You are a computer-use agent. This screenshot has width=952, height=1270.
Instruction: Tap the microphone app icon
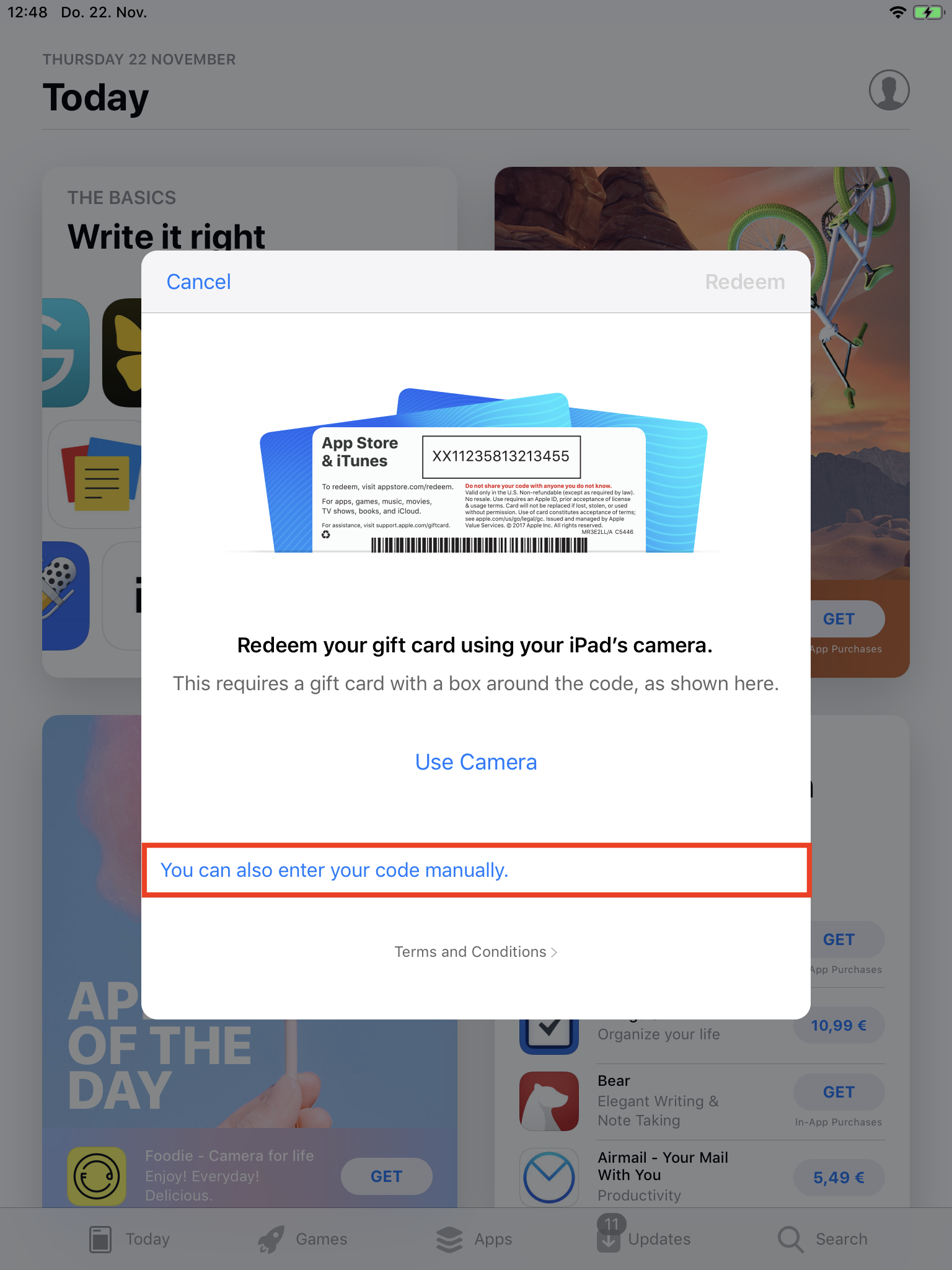tap(66, 596)
